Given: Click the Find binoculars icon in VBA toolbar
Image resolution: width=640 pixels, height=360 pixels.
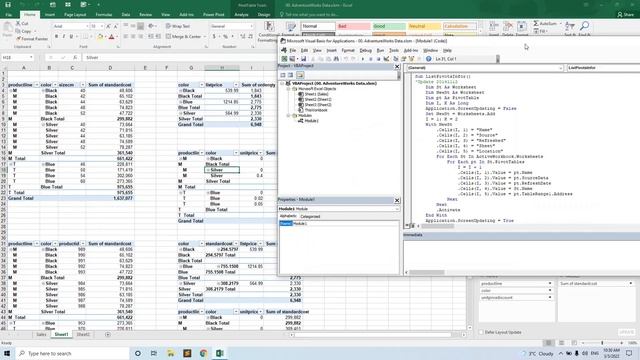Looking at the screenshot, I should point(336,59).
